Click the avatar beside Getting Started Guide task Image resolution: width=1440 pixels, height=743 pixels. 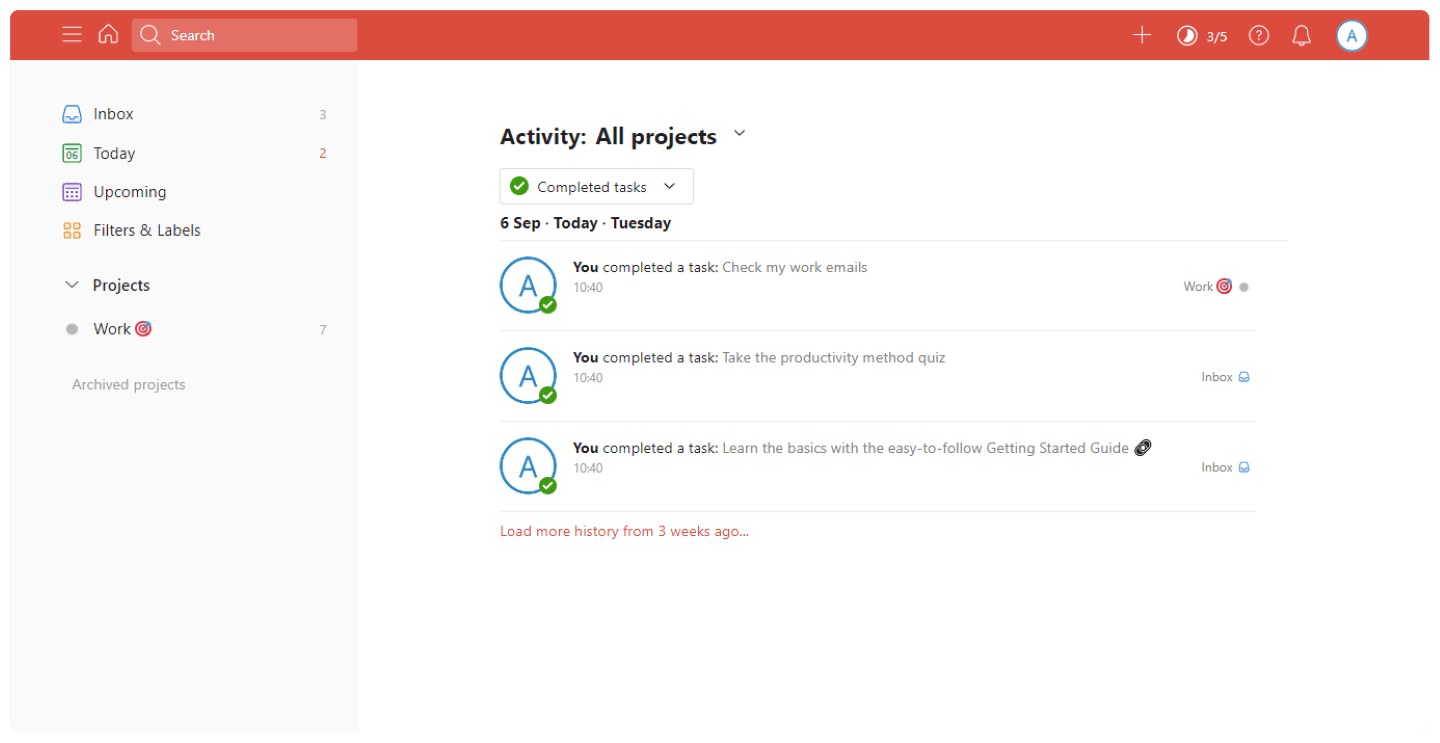coord(528,465)
